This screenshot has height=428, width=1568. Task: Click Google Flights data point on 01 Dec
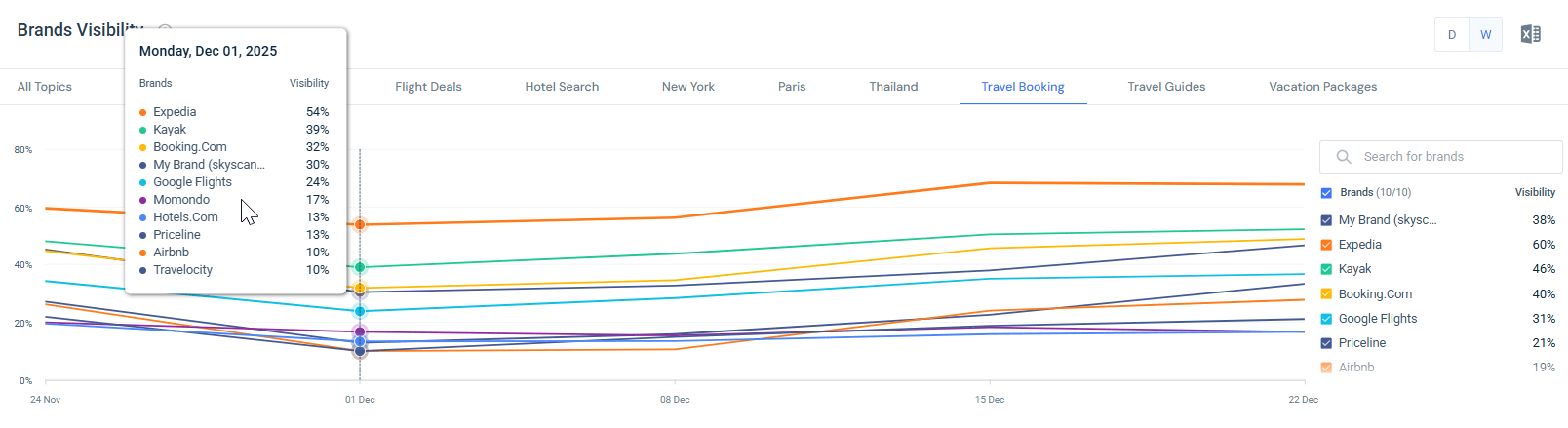click(360, 311)
